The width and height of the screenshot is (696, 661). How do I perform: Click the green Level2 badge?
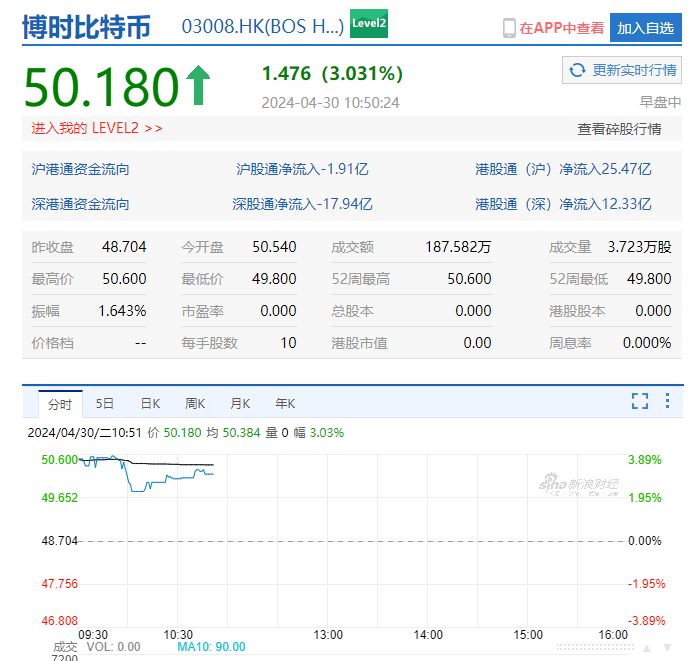pyautogui.click(x=369, y=26)
